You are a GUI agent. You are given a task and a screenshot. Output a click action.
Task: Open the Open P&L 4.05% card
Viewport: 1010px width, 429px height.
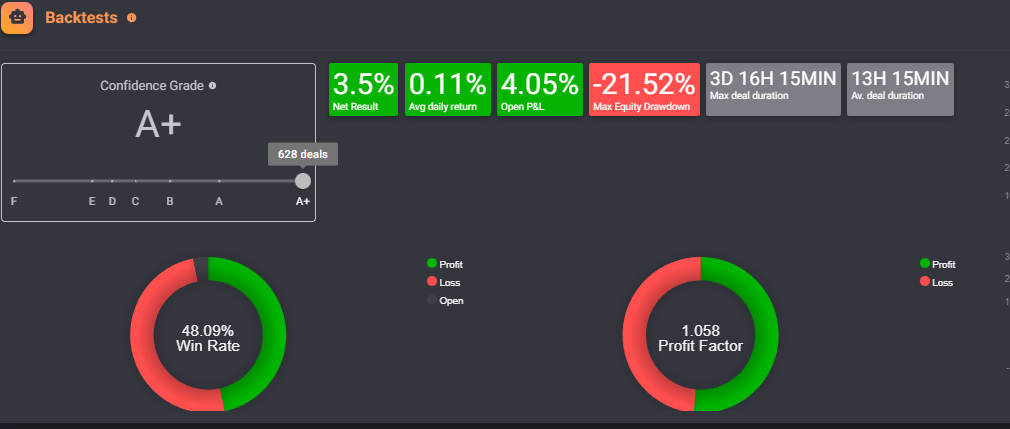539,89
